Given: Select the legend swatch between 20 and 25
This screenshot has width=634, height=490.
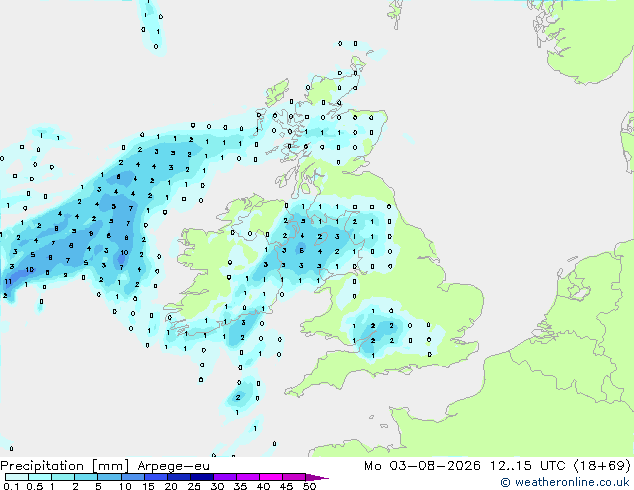Looking at the screenshot, I should [178, 477].
